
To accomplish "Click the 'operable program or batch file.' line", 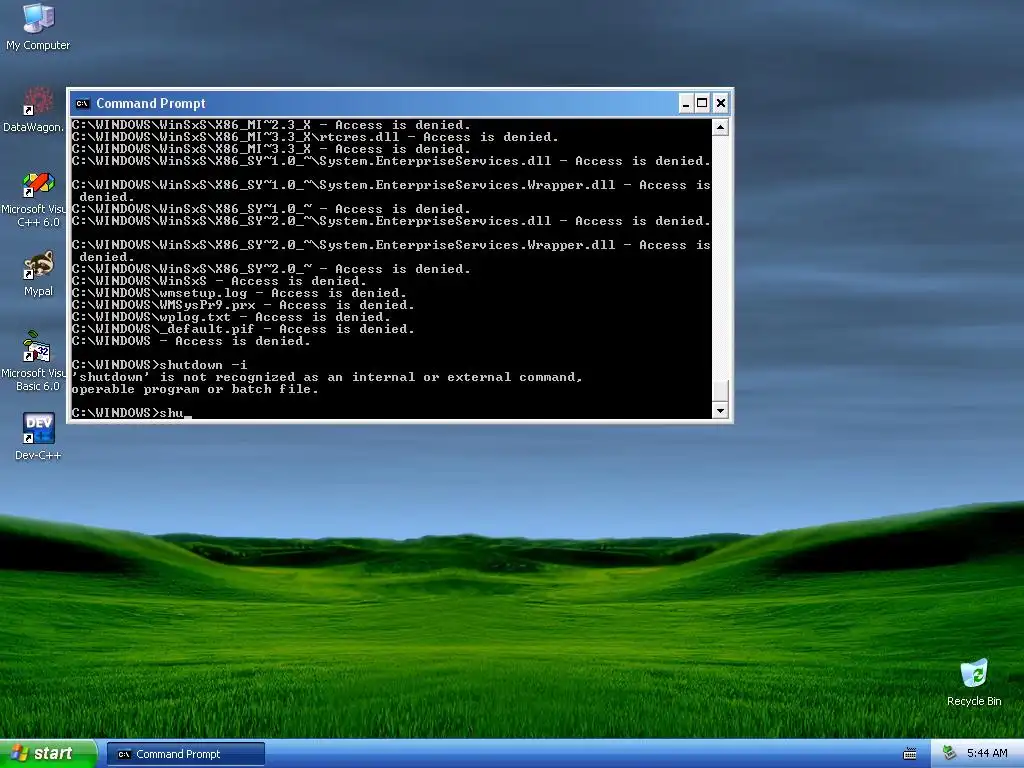I will 195,389.
